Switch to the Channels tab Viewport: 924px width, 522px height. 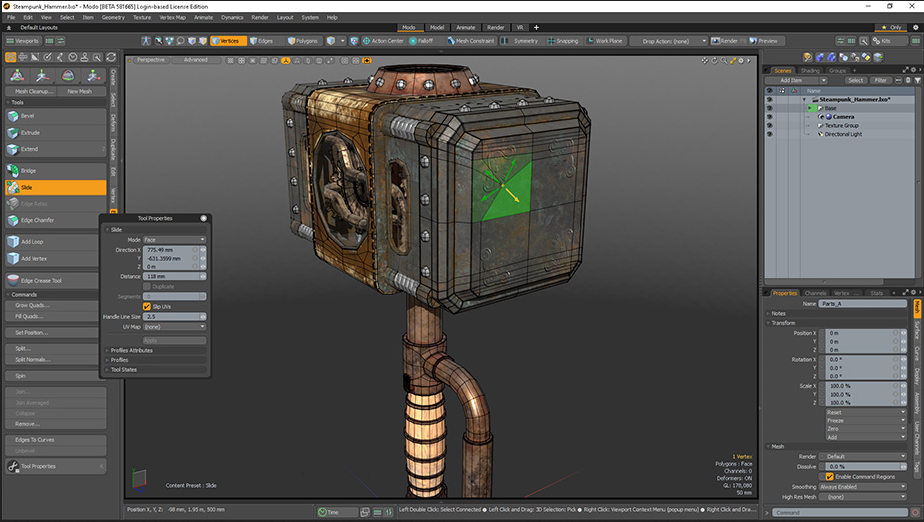coord(816,293)
